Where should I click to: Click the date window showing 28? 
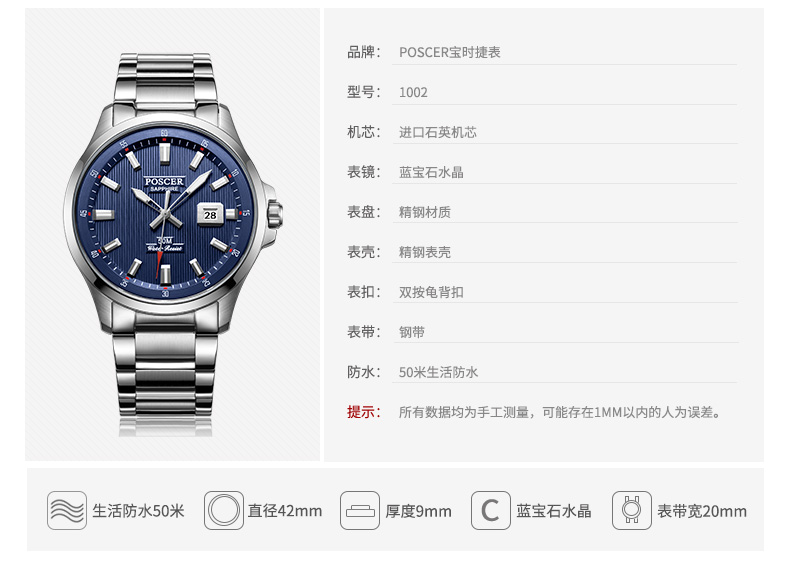pos(210,215)
